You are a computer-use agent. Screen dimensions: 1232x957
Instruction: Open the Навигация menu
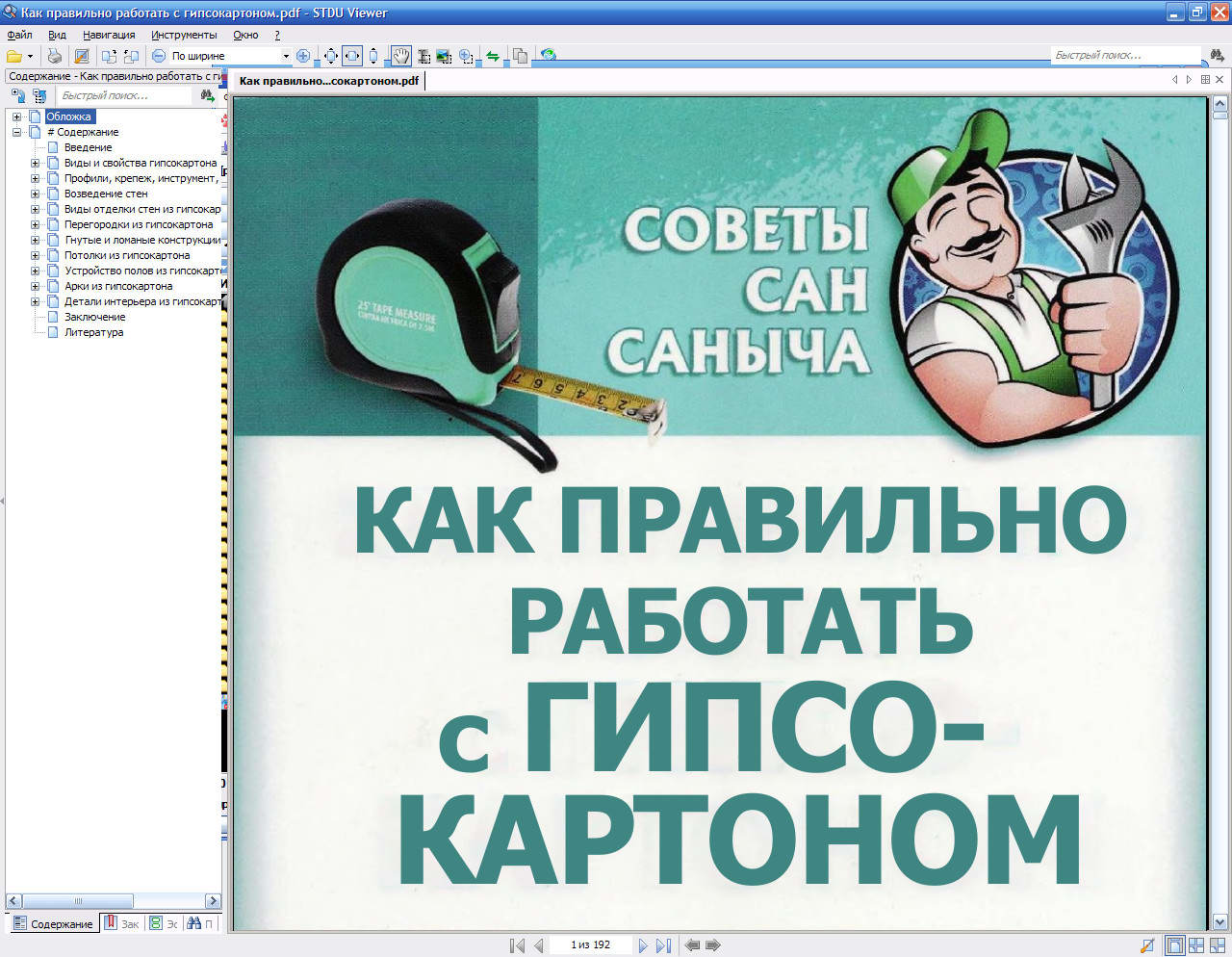[x=109, y=35]
